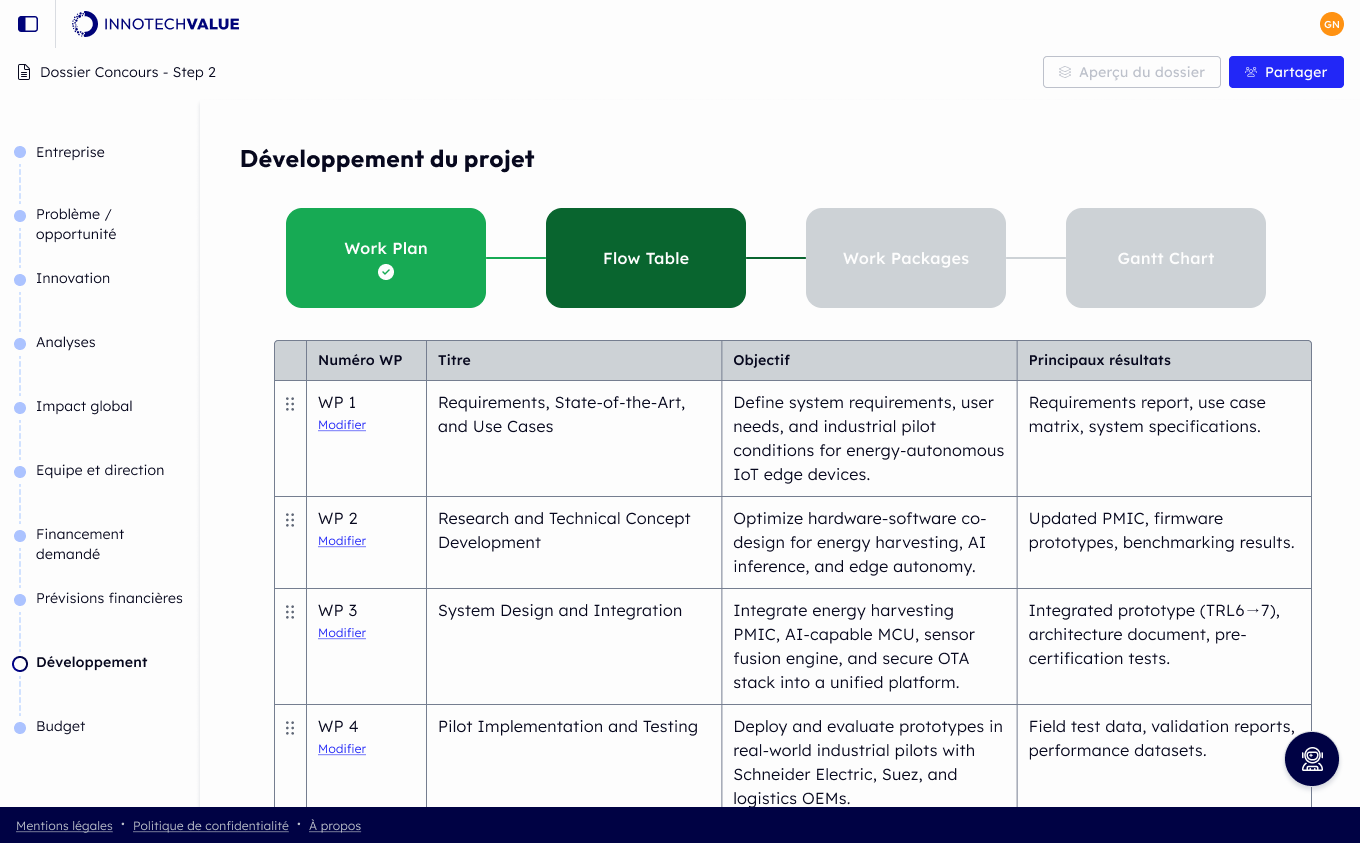Click the drag handle next to WP 4
The height and width of the screenshot is (843, 1360).
pyautogui.click(x=289, y=728)
